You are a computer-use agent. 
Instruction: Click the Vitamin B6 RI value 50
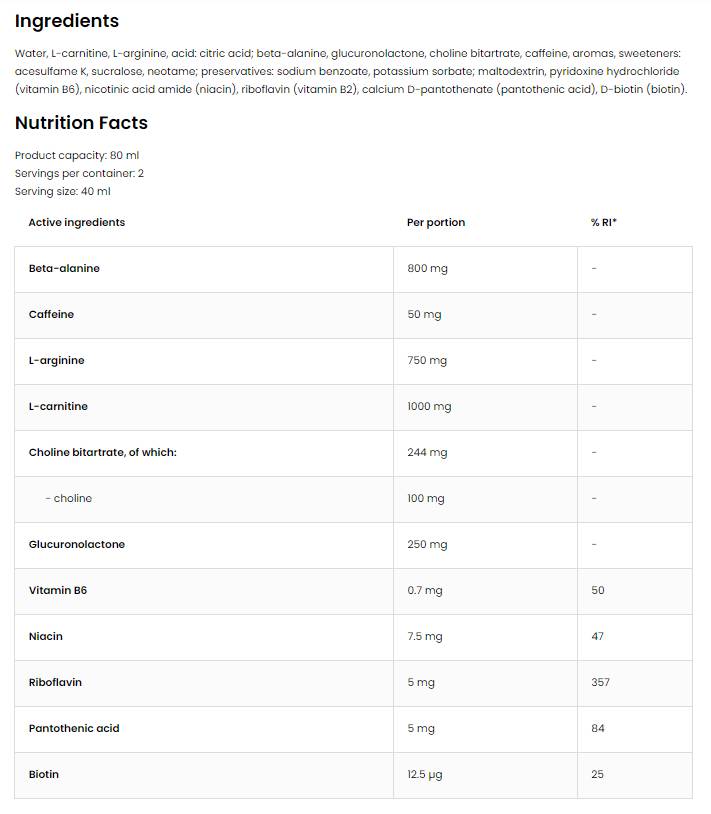coord(598,590)
